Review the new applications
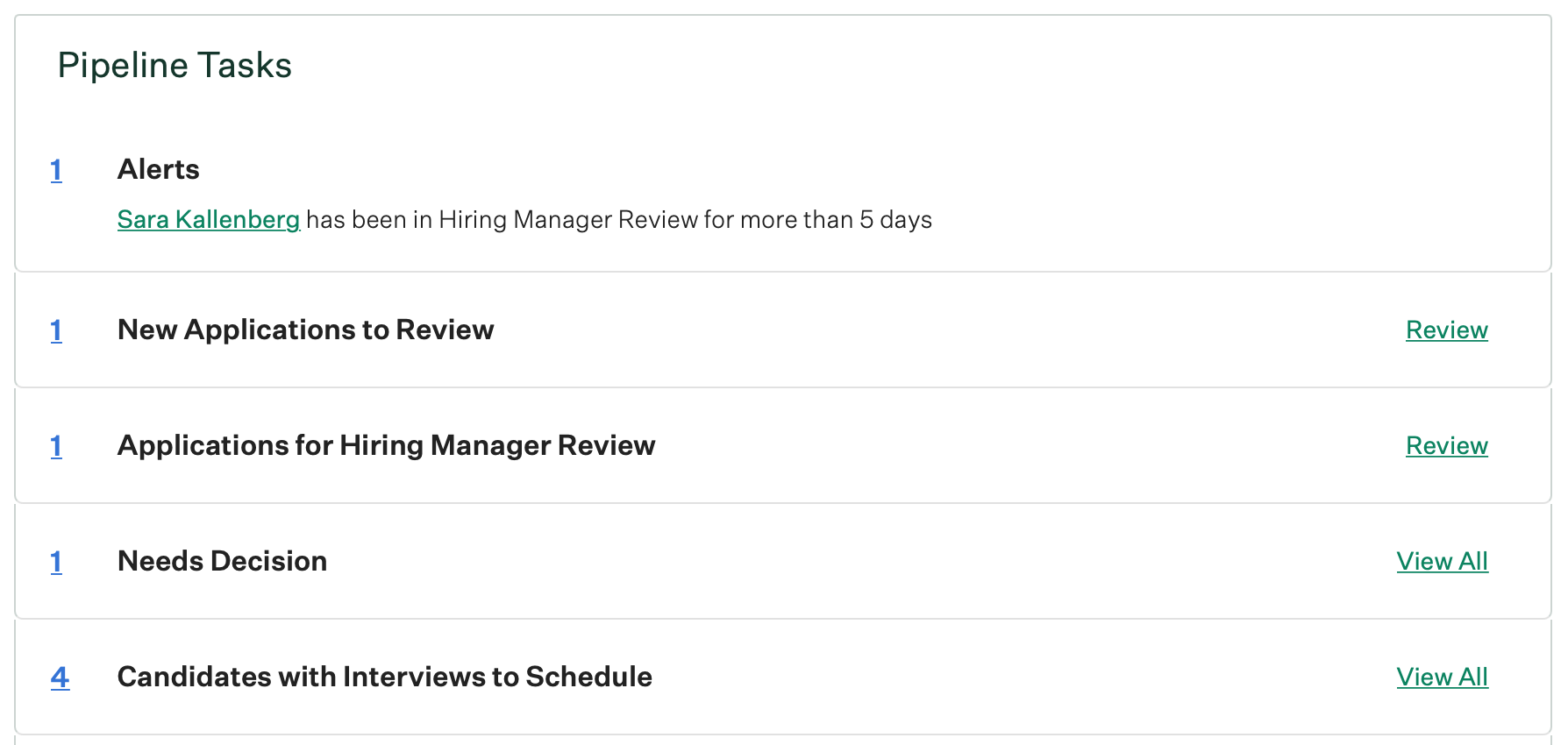The height and width of the screenshot is (745, 1568). [x=1446, y=330]
